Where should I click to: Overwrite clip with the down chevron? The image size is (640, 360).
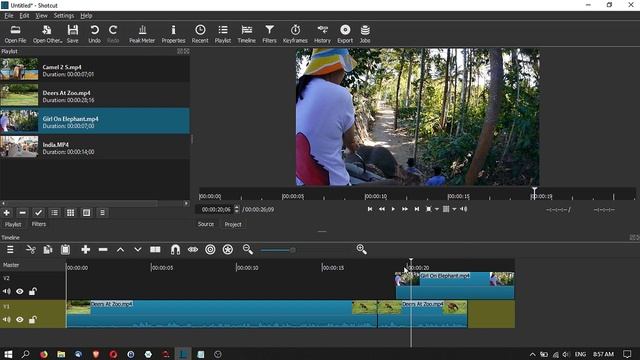point(138,249)
